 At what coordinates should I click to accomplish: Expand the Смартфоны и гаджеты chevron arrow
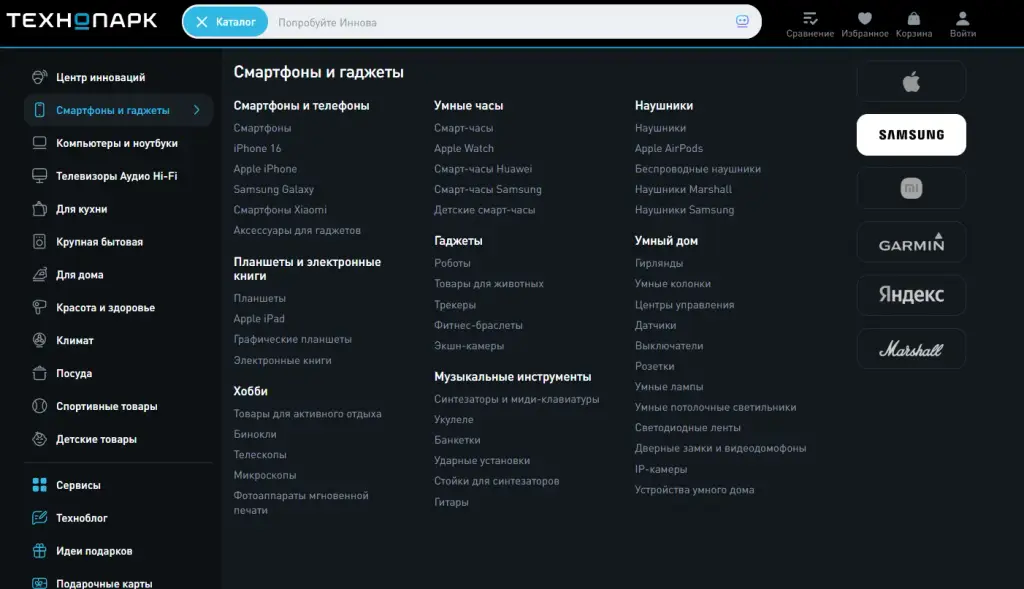click(x=197, y=110)
